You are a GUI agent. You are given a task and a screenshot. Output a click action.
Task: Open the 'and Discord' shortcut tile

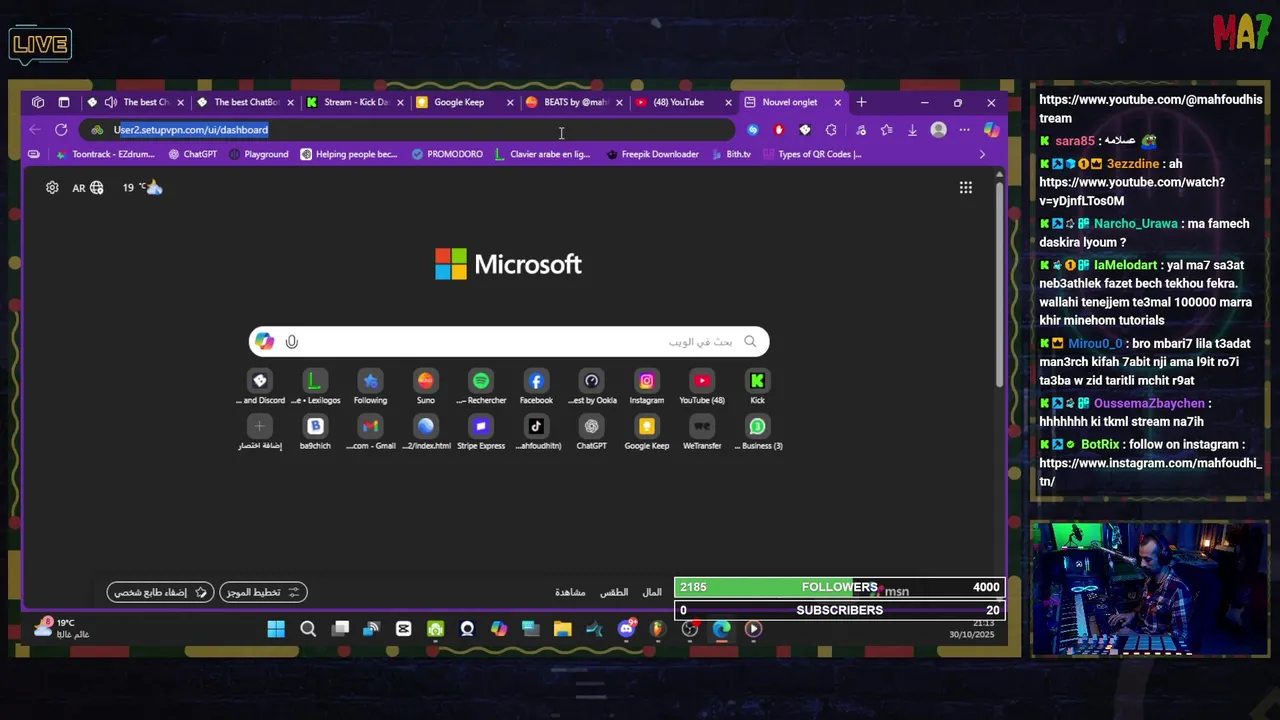(260, 386)
